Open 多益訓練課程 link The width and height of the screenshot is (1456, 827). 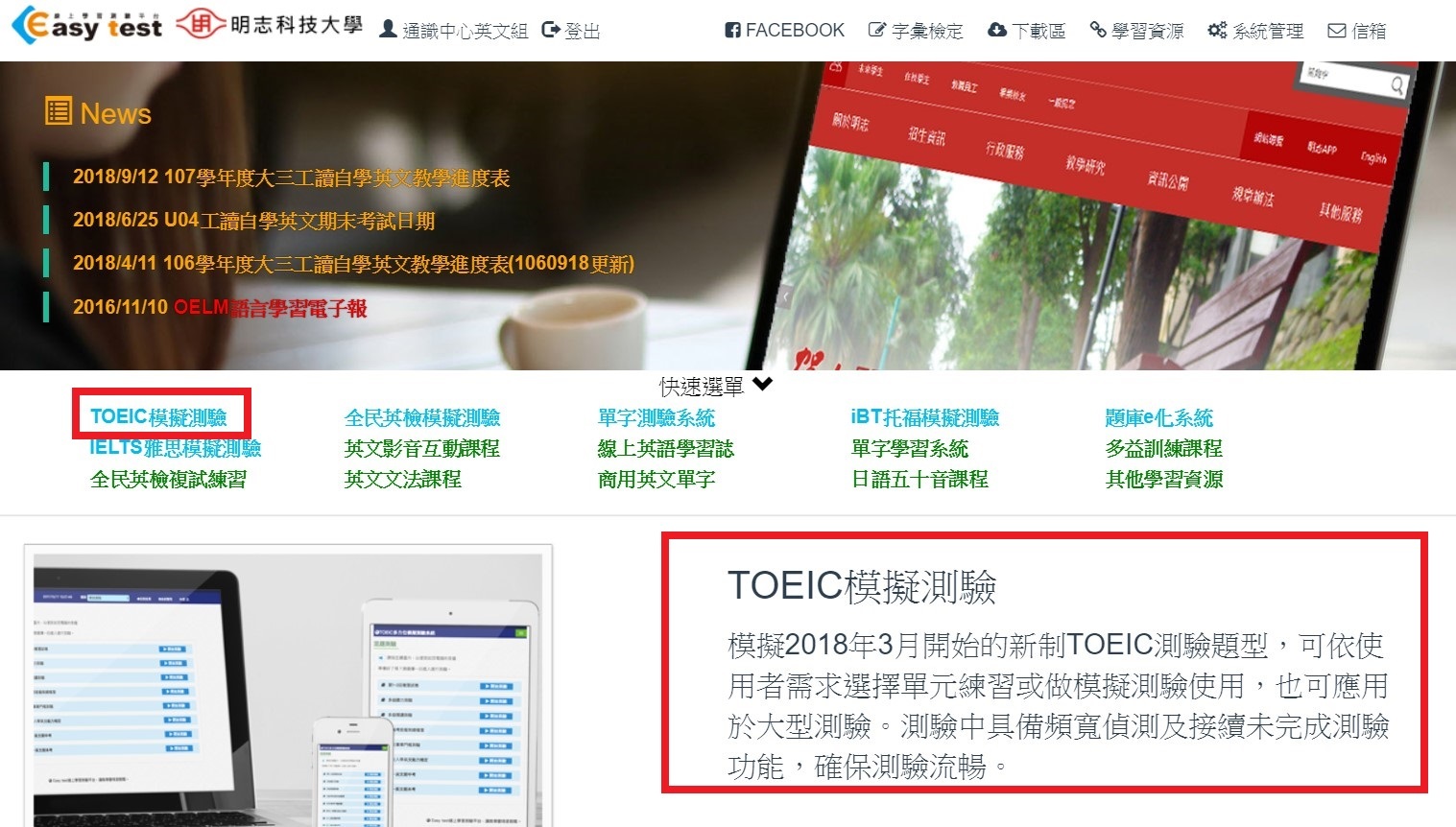click(1164, 448)
